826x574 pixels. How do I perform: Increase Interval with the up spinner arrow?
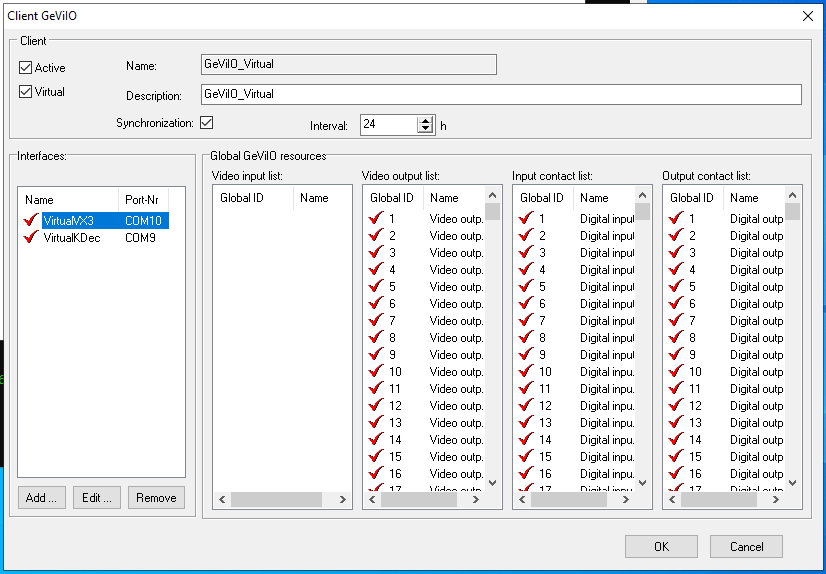425,121
